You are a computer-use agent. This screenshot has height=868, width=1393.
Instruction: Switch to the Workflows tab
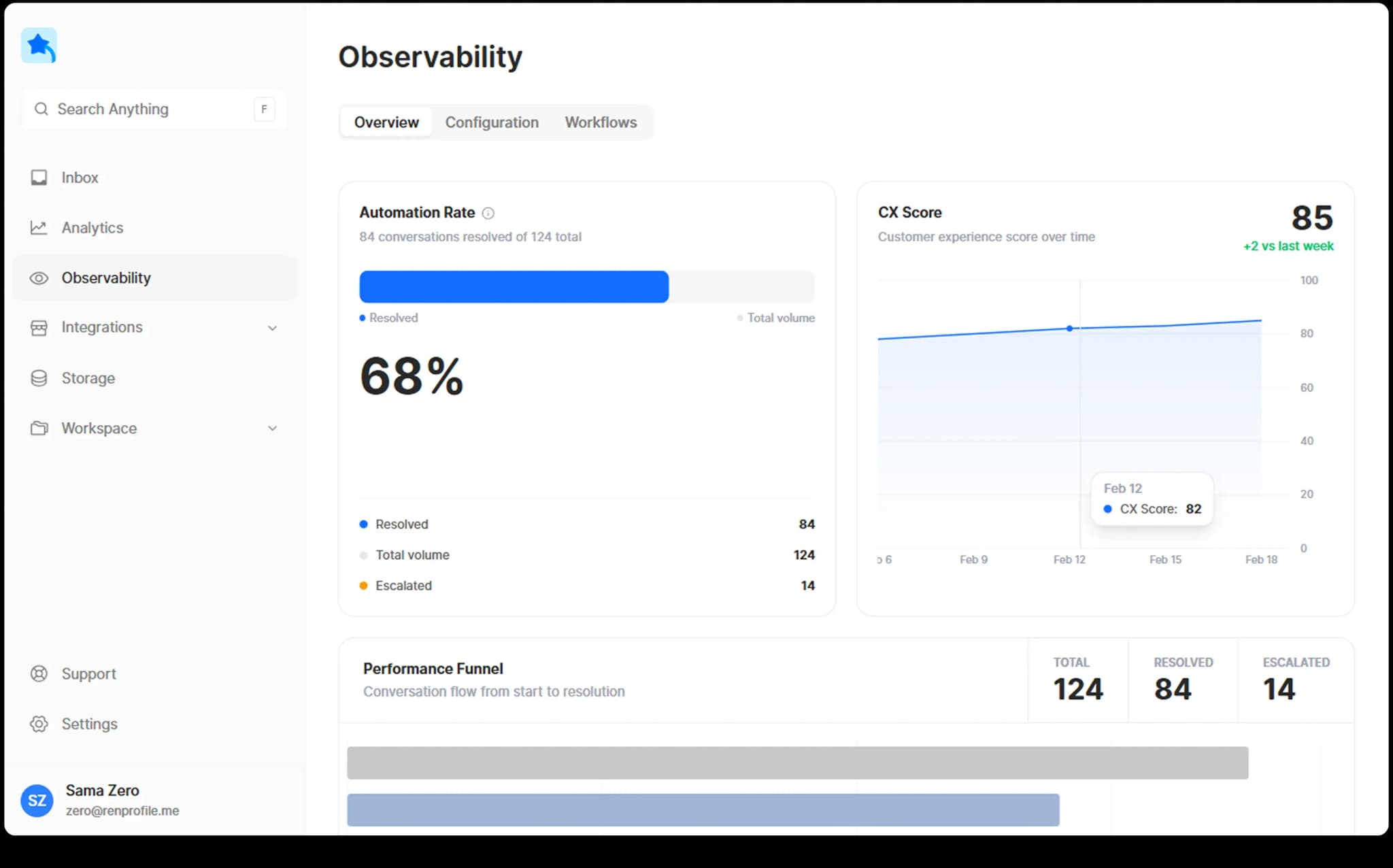coord(601,122)
